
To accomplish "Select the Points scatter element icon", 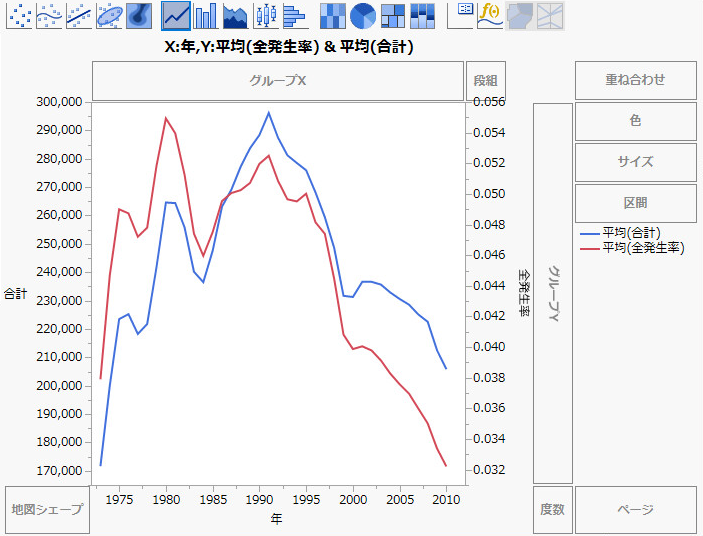I will [20, 15].
